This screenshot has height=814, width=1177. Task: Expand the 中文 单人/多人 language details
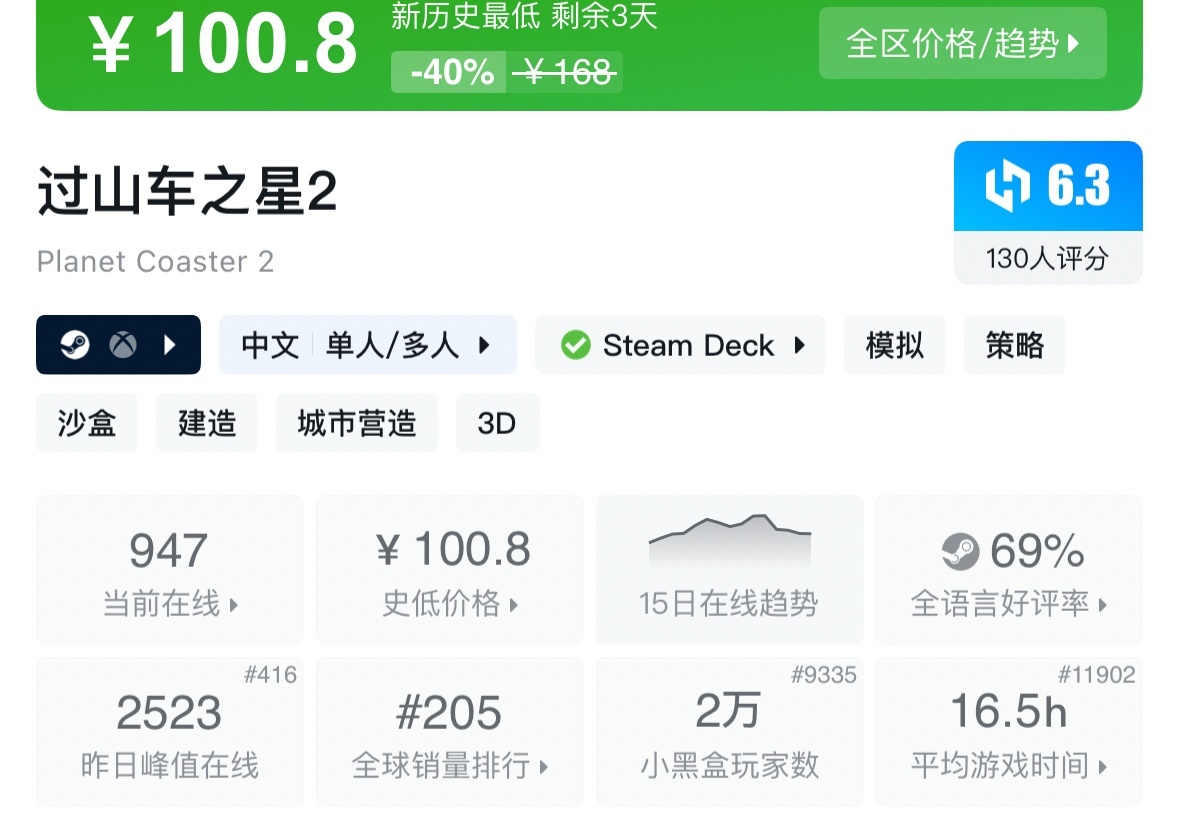(367, 345)
